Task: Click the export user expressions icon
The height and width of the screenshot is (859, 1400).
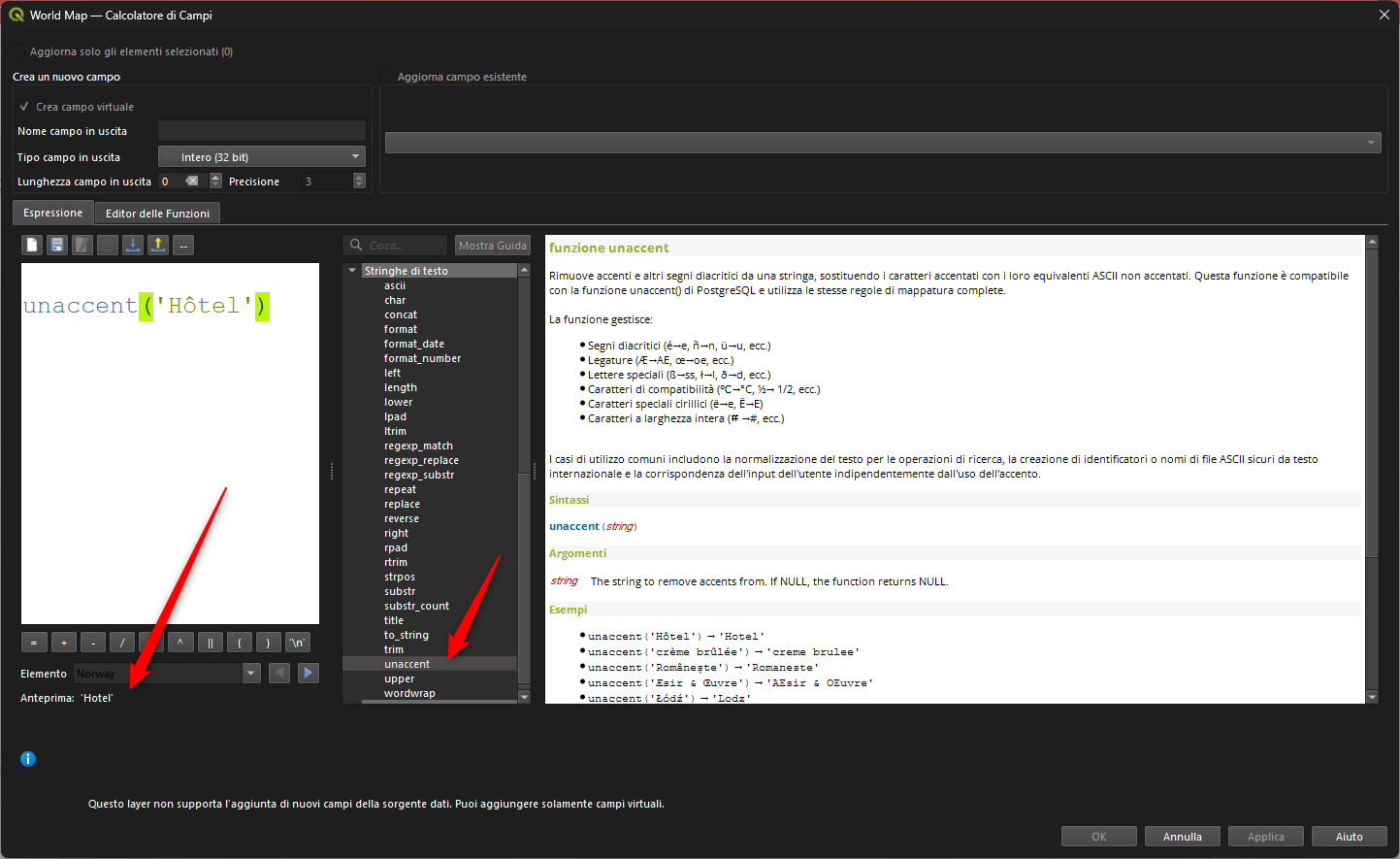Action: [x=158, y=246]
